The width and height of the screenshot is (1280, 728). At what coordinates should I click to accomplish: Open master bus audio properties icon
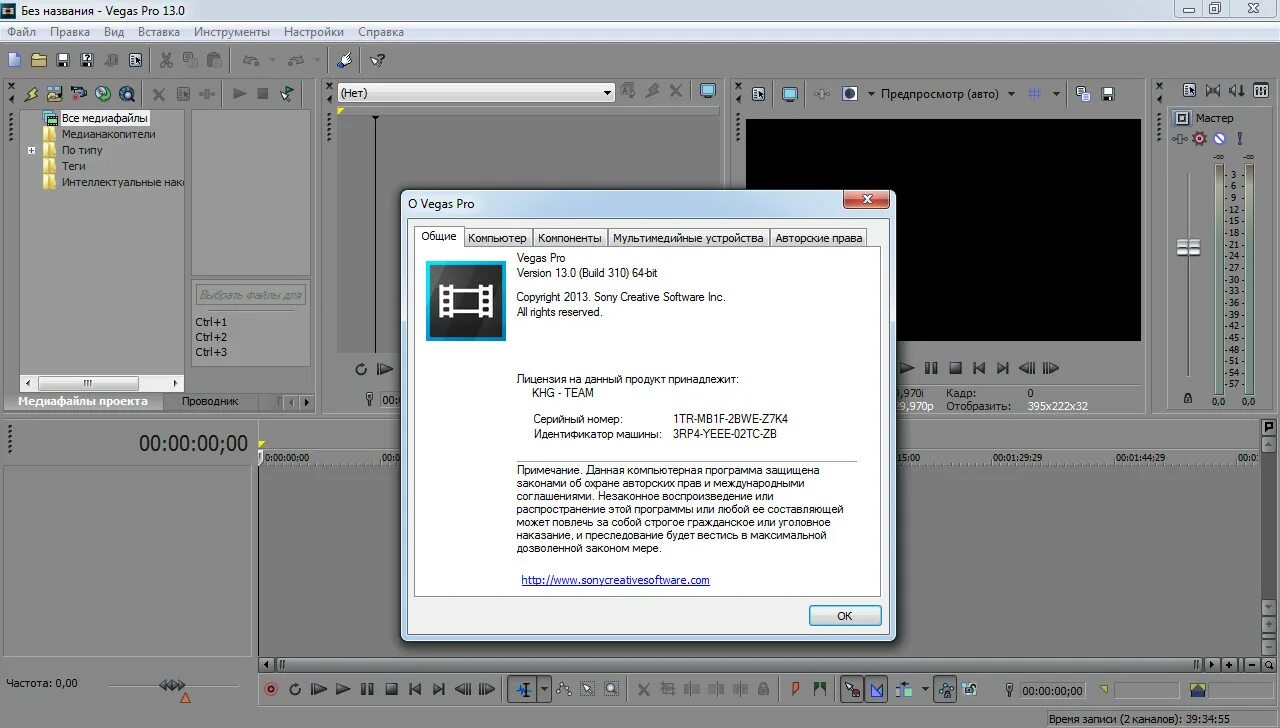tap(1189, 90)
